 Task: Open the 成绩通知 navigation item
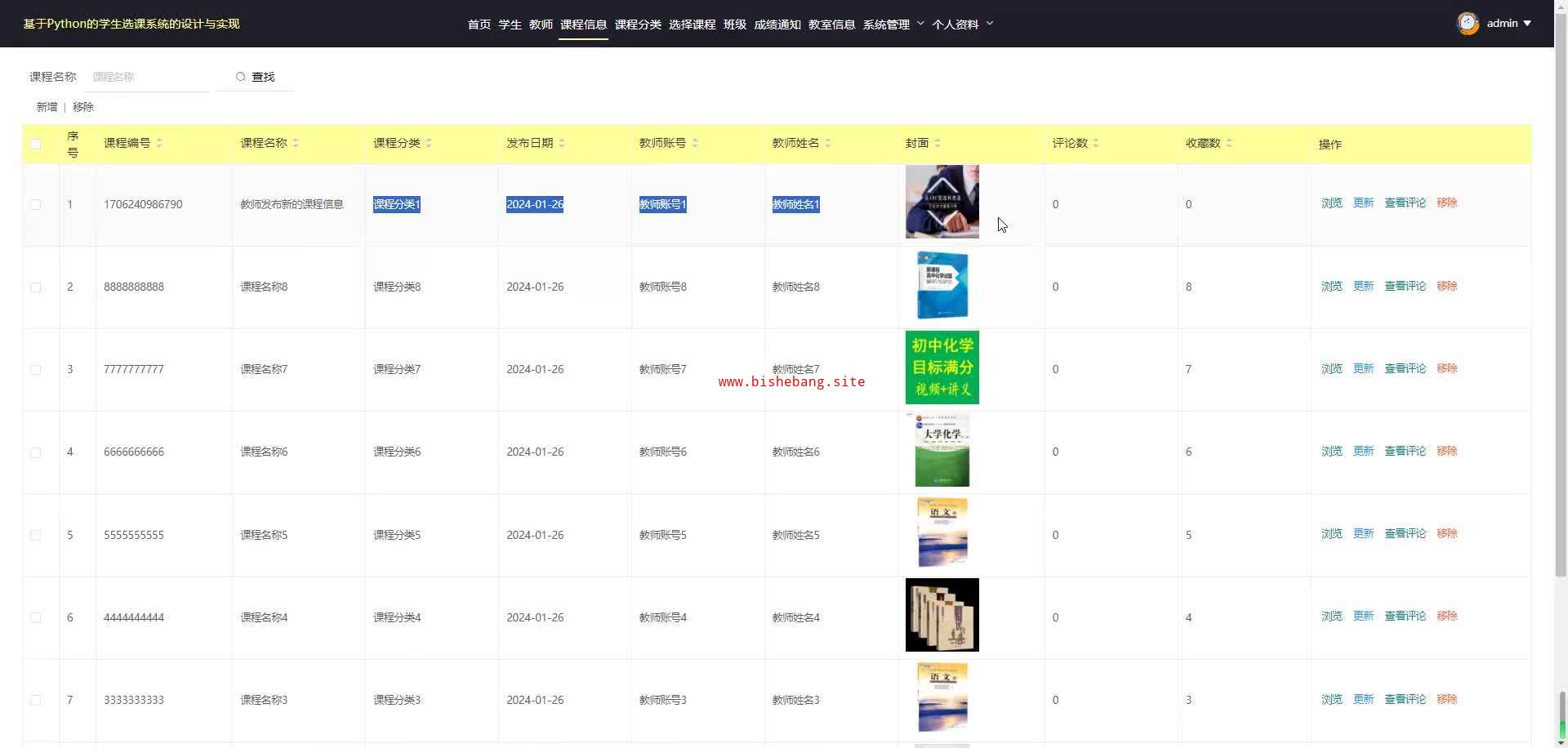777,24
